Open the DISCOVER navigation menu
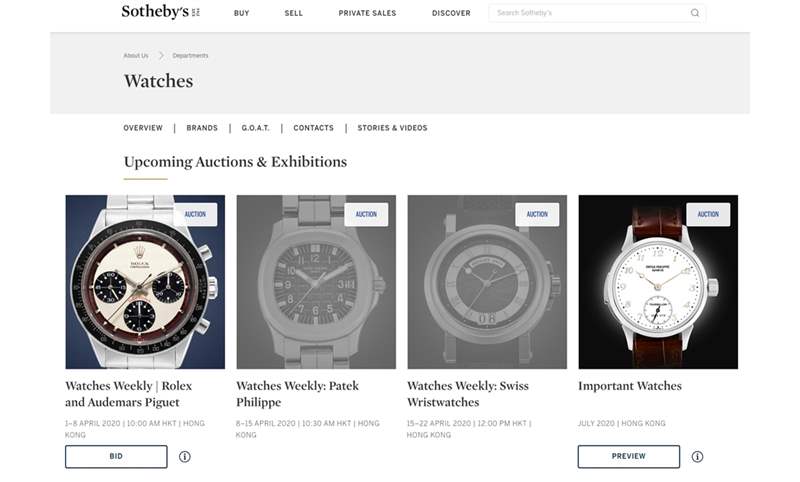 451,14
